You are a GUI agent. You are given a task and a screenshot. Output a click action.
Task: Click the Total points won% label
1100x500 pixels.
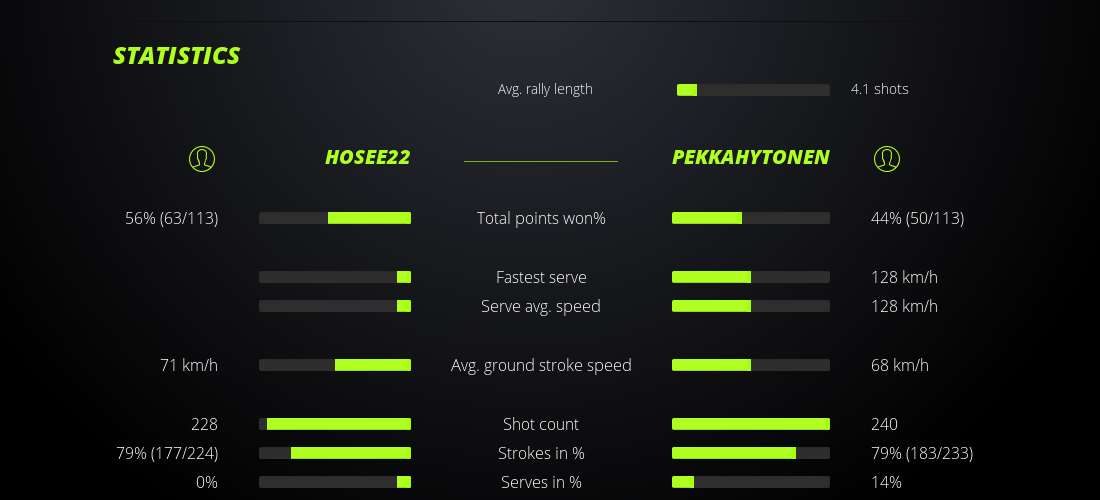pos(541,218)
